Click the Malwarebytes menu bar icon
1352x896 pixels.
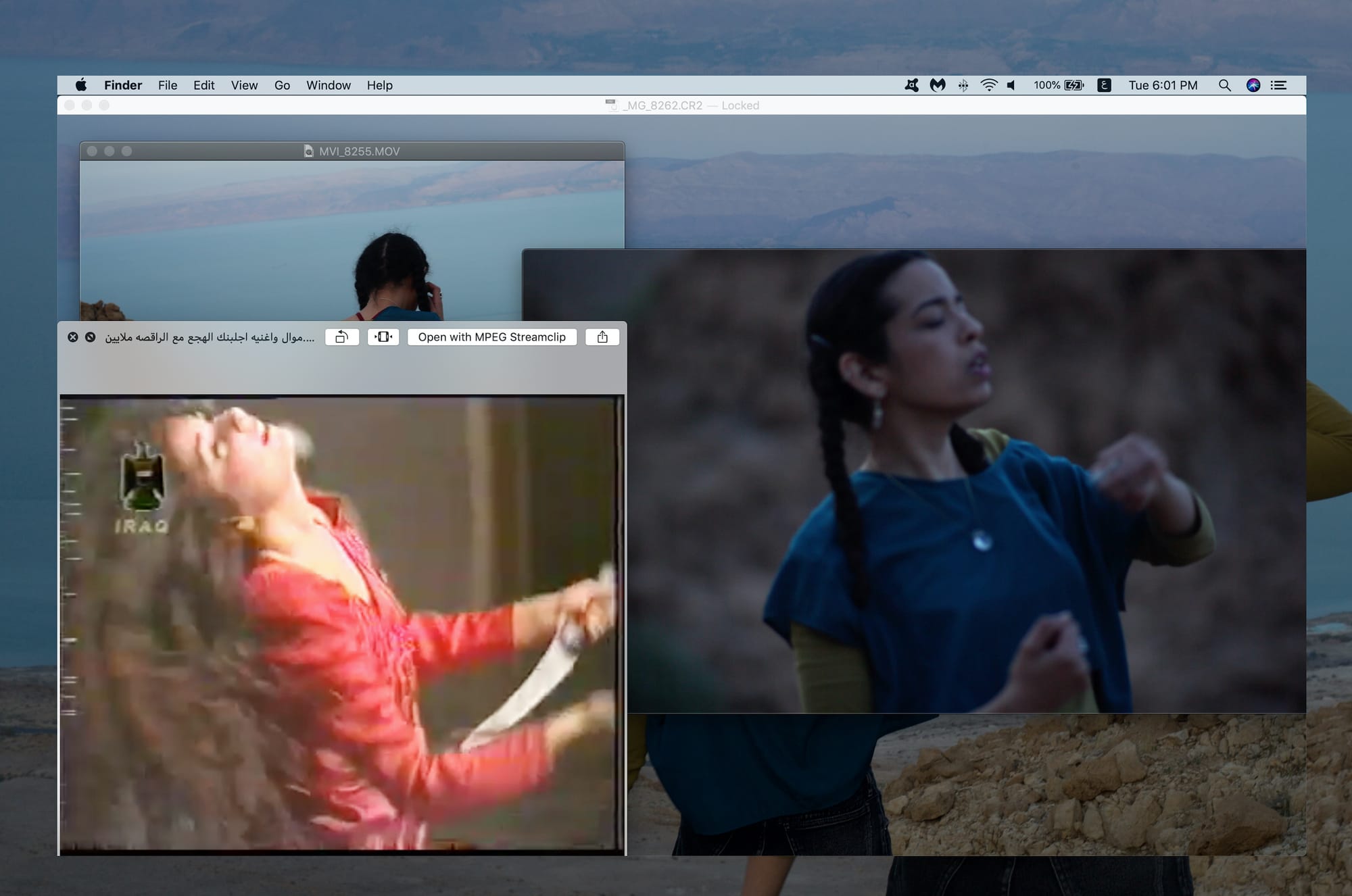coord(938,85)
